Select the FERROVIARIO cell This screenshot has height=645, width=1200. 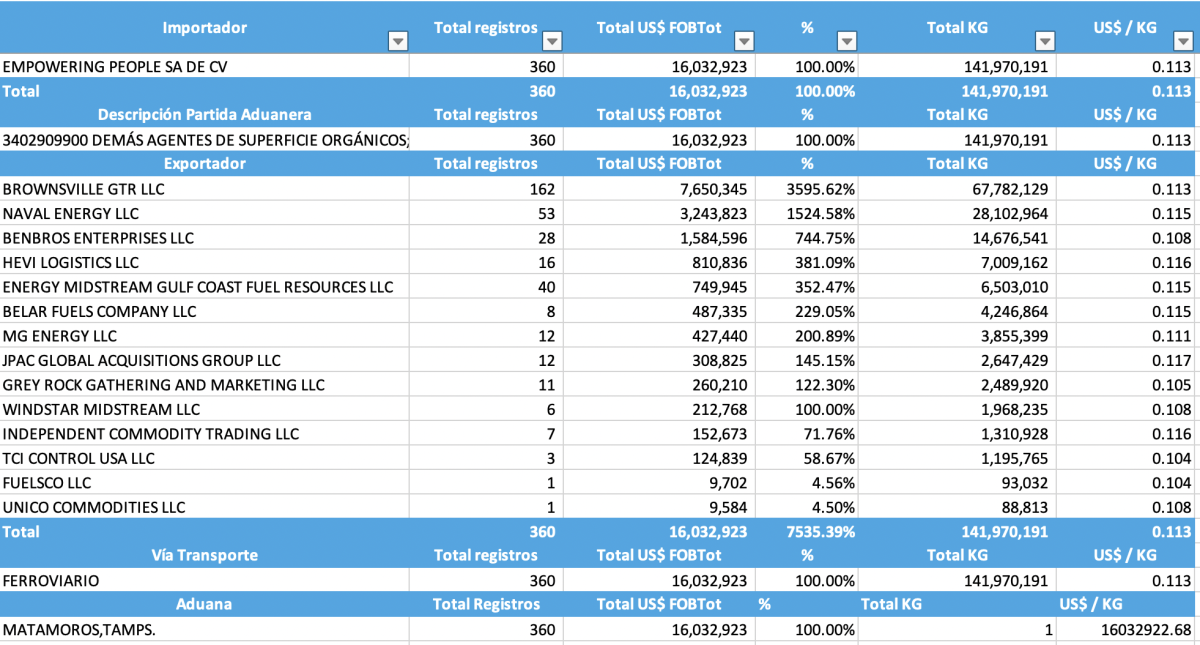coord(204,581)
